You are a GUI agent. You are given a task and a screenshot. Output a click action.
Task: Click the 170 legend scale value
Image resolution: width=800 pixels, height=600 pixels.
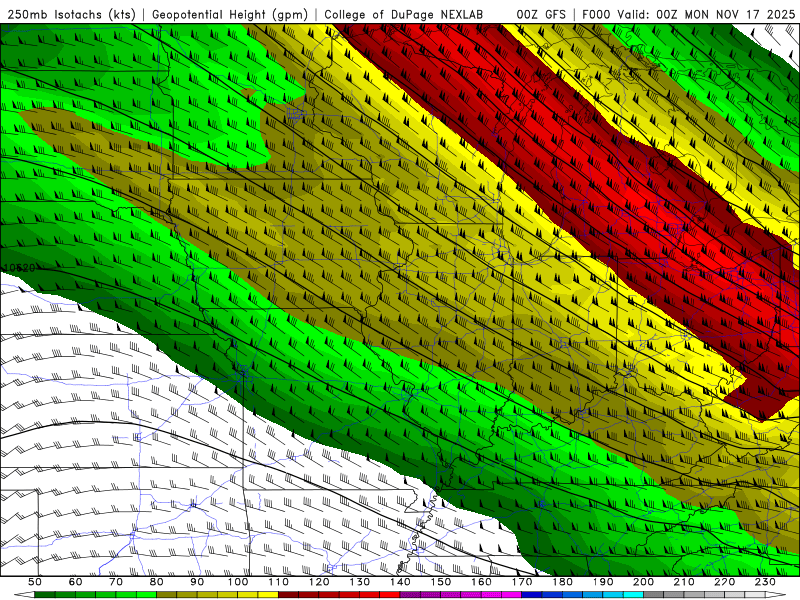522,582
